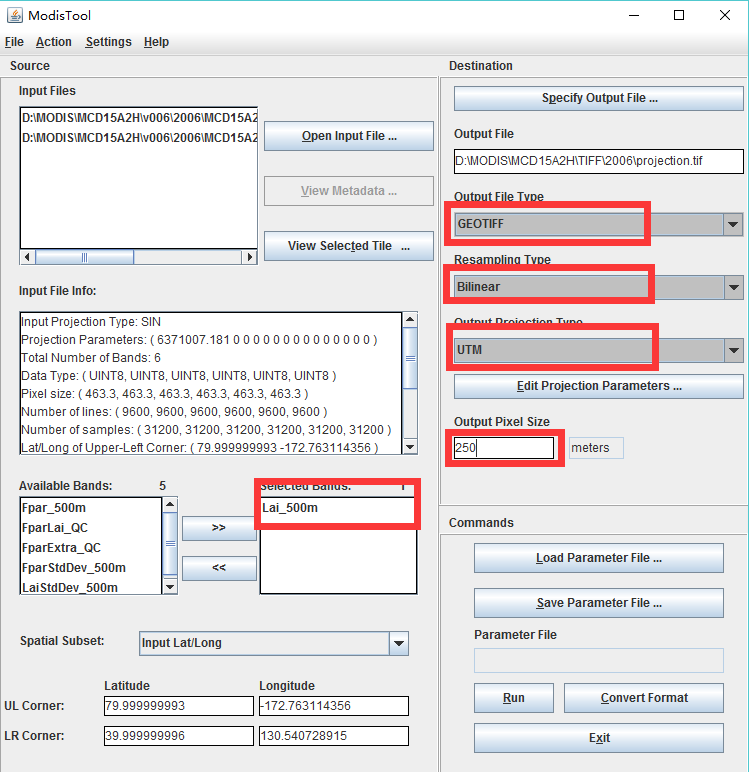Open Output Projection Type dropdown
This screenshot has height=772, width=749.
pos(734,351)
